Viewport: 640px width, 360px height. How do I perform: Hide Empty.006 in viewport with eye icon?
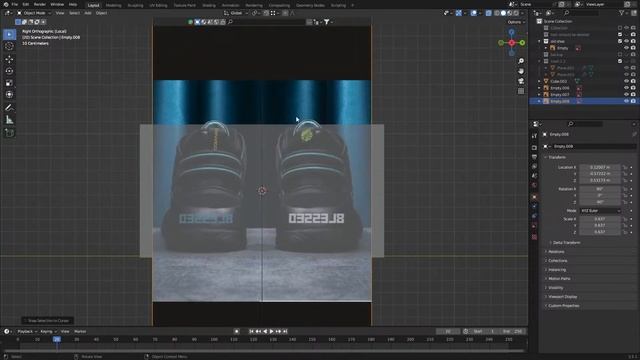tap(627, 88)
